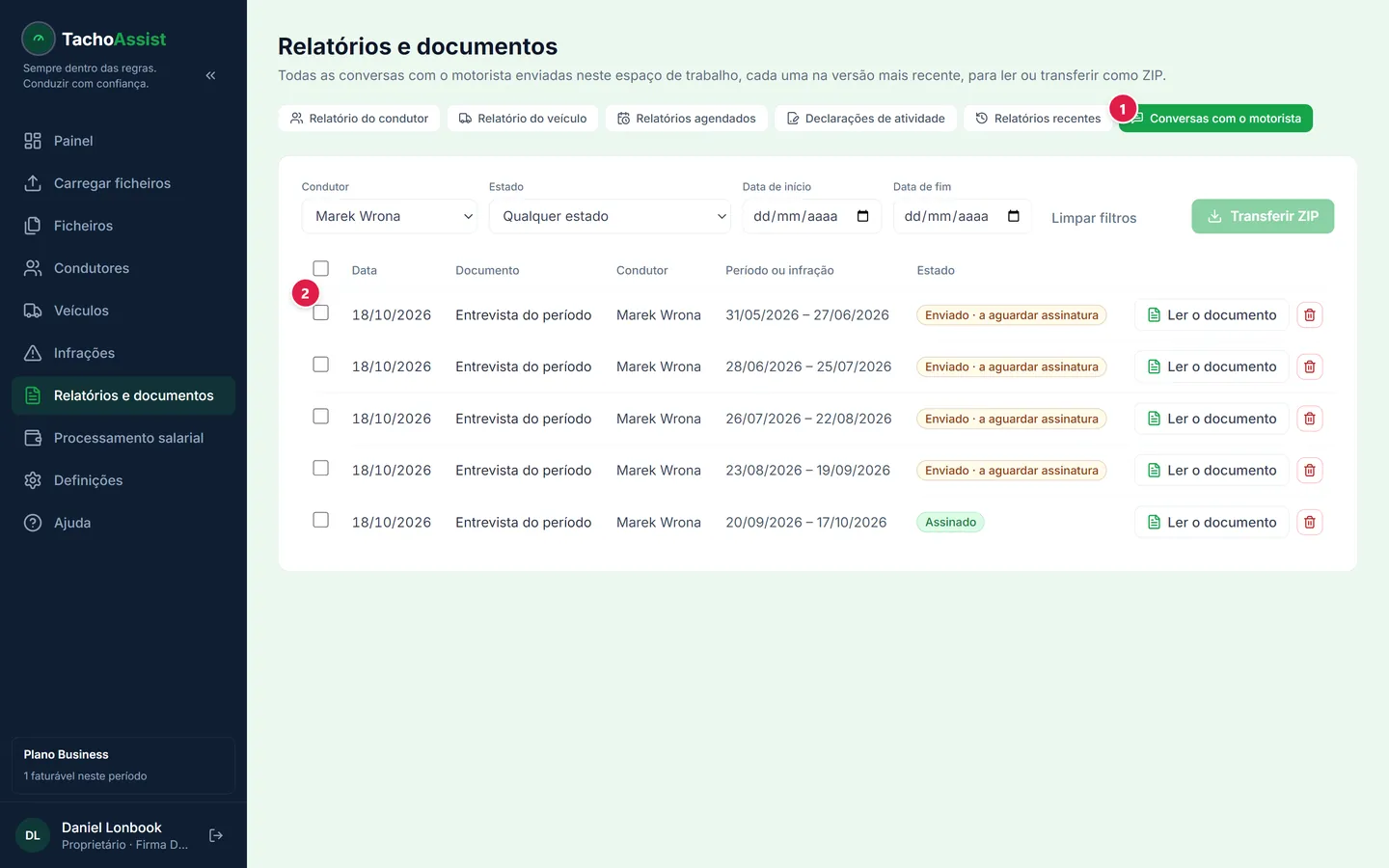Viewport: 1389px width, 868px height.
Task: Ler o documento for the Assinado row
Action: 1212,523
